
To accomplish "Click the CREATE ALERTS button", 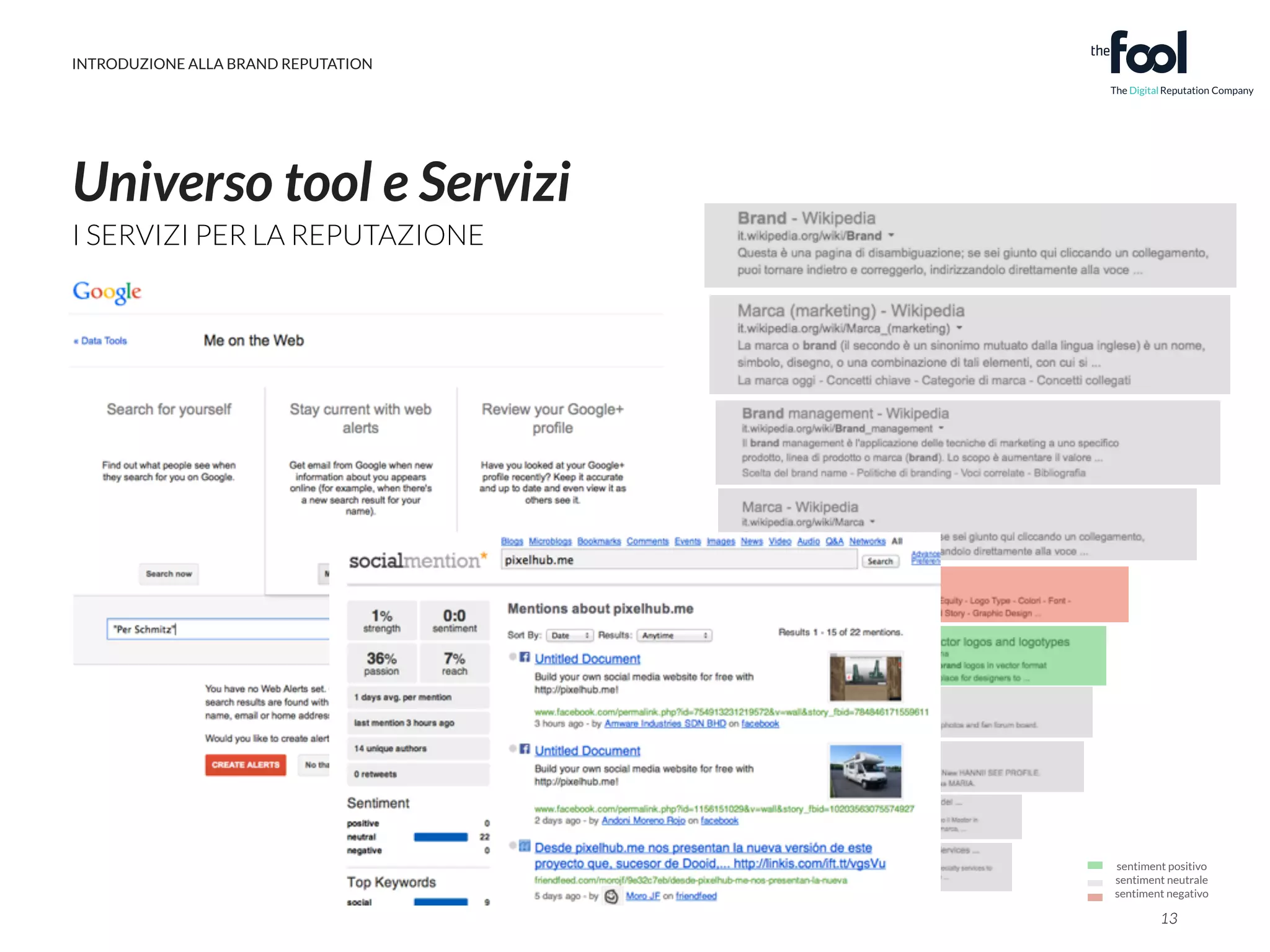I will 246,765.
